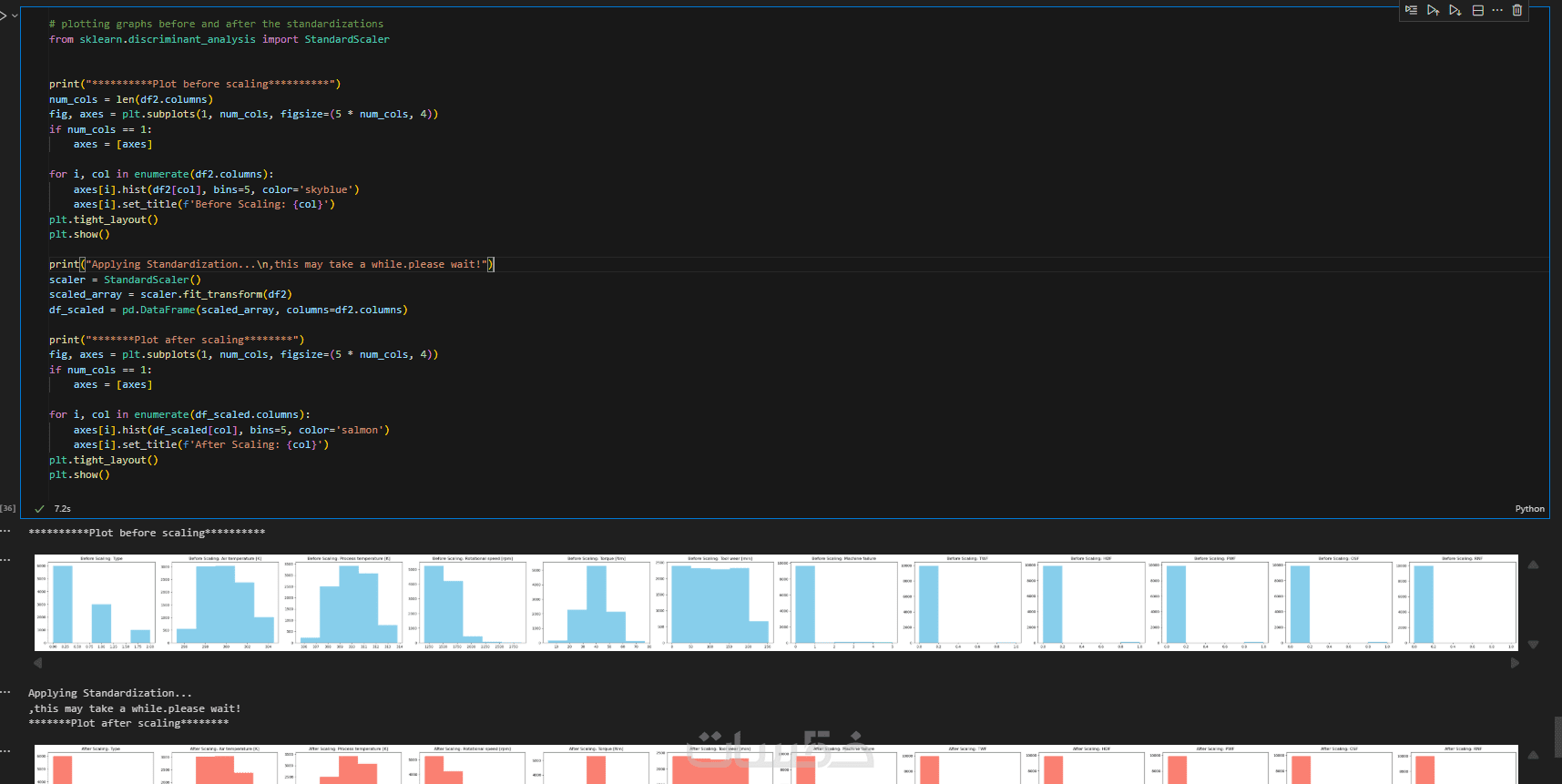The width and height of the screenshot is (1562, 784).
Task: Open output actions beside the blue histograms
Action: pos(5,559)
